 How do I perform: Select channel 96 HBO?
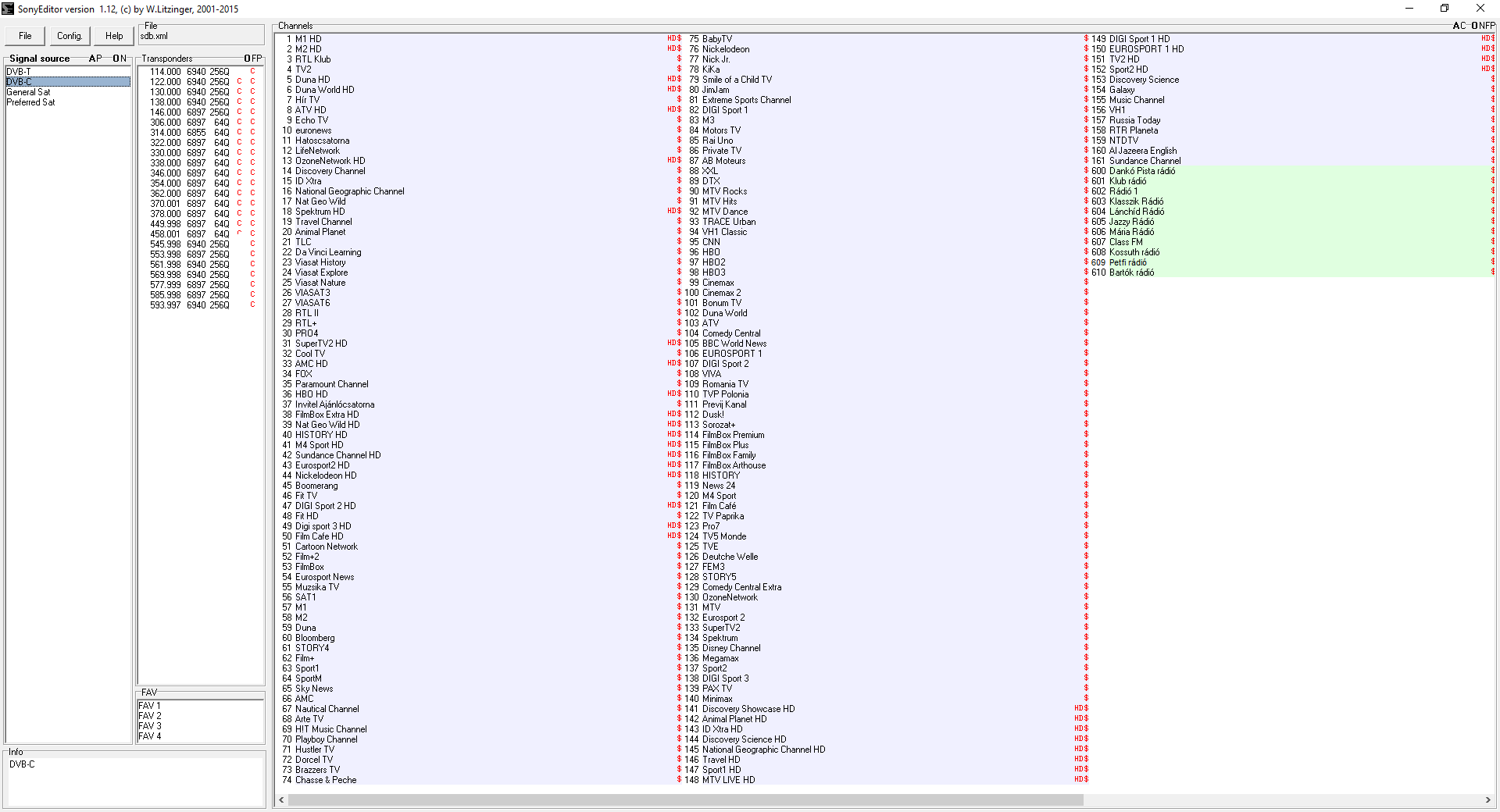tap(886, 252)
